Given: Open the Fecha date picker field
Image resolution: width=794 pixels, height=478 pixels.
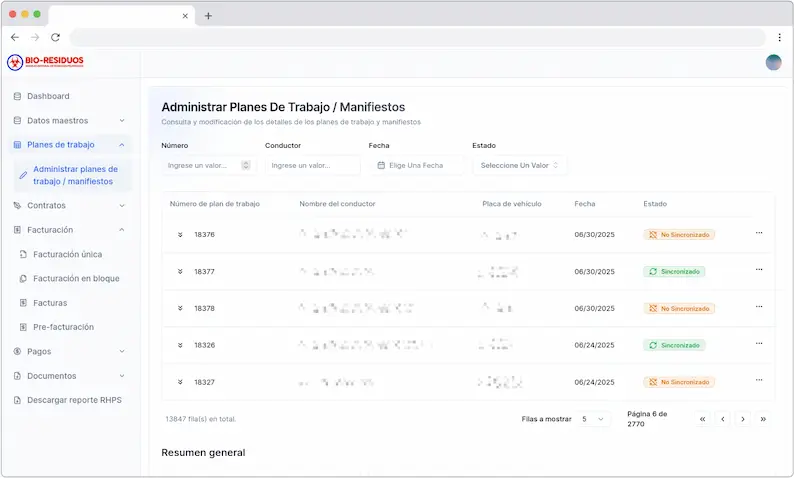Looking at the screenshot, I should coord(416,165).
